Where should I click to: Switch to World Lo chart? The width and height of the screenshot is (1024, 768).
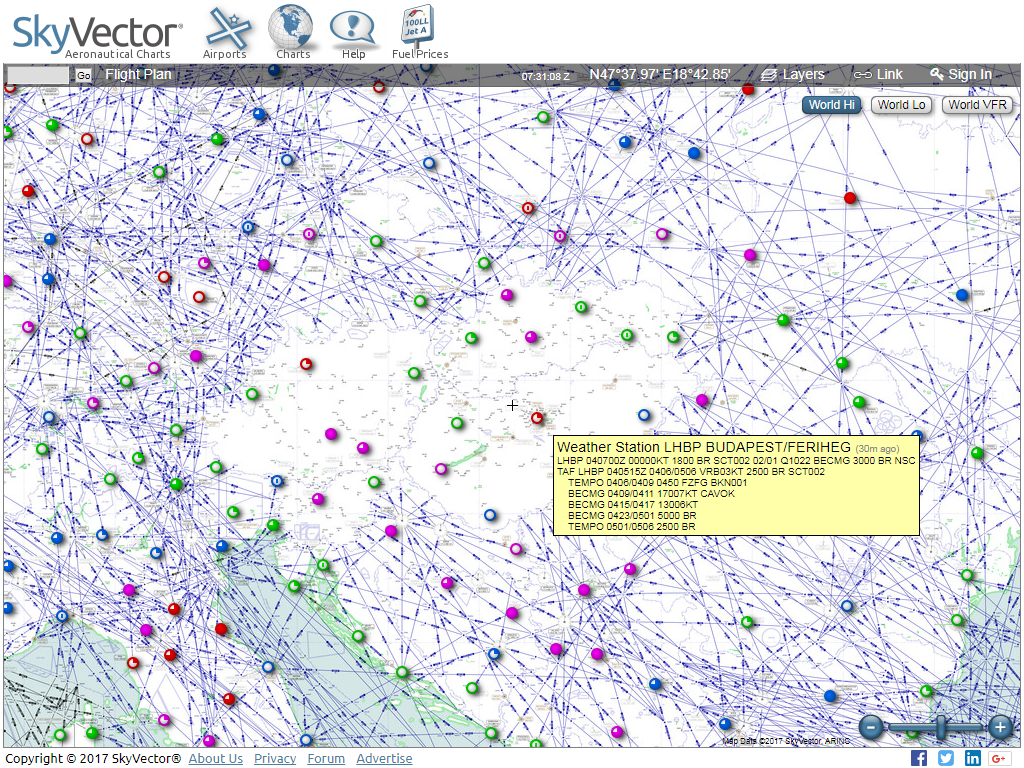(x=902, y=105)
